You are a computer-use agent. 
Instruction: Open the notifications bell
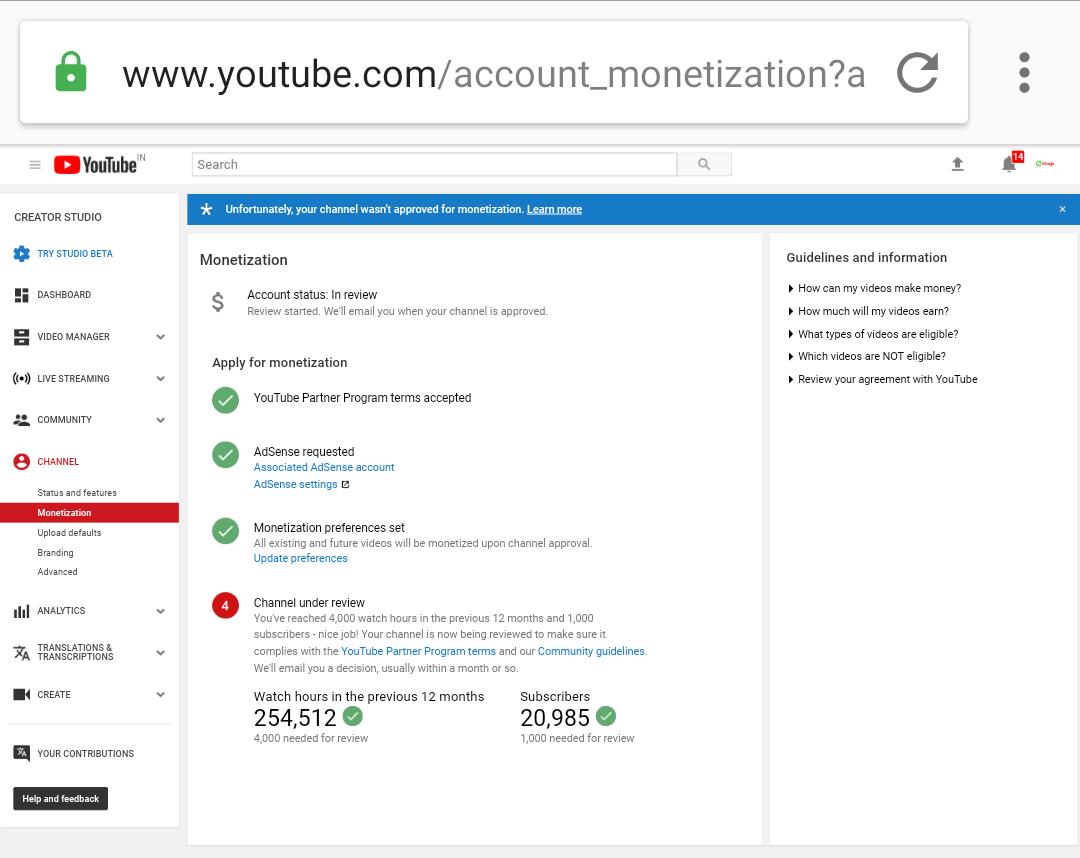(x=1009, y=164)
